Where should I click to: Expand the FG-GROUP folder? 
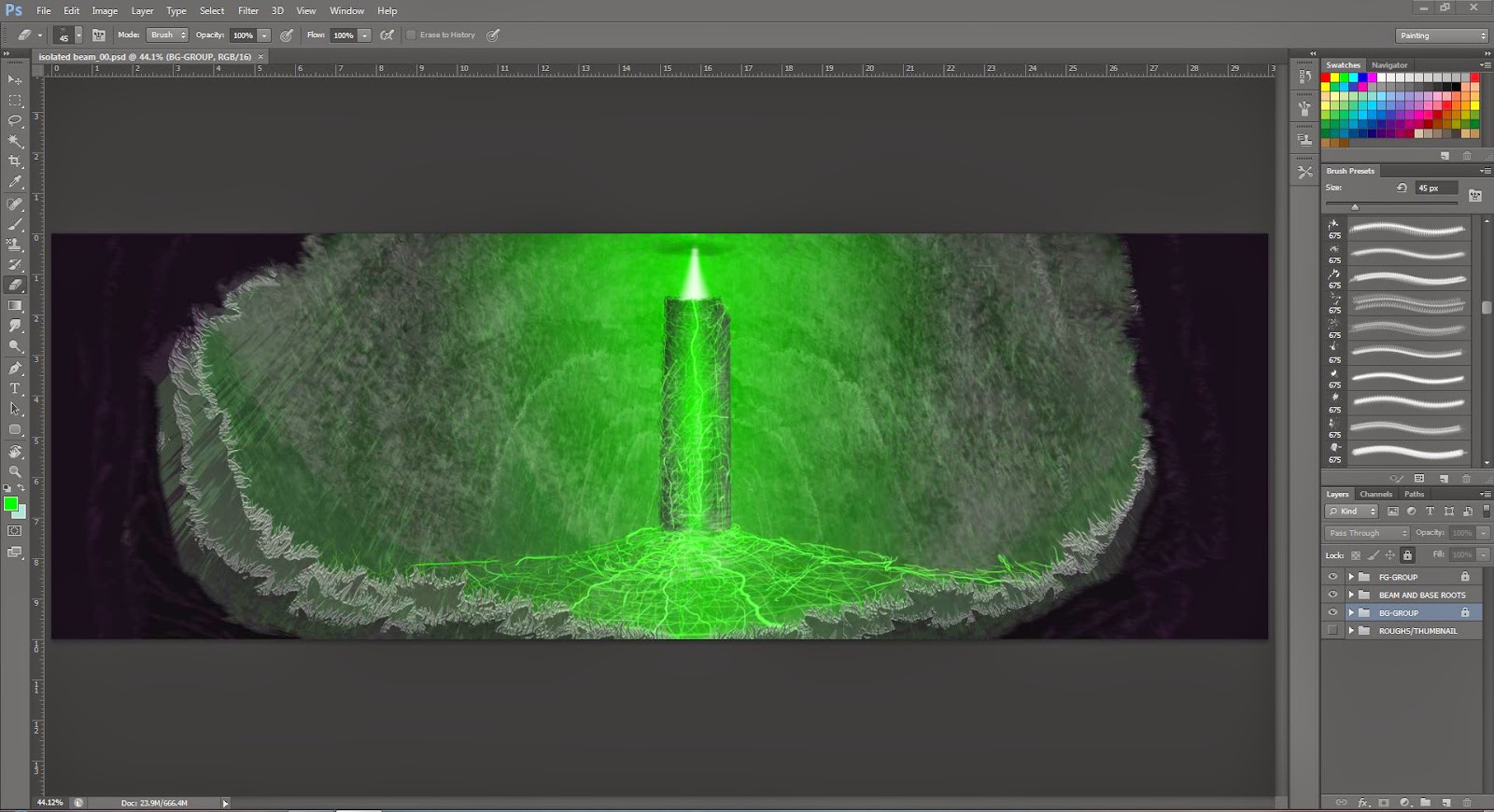pyautogui.click(x=1350, y=577)
